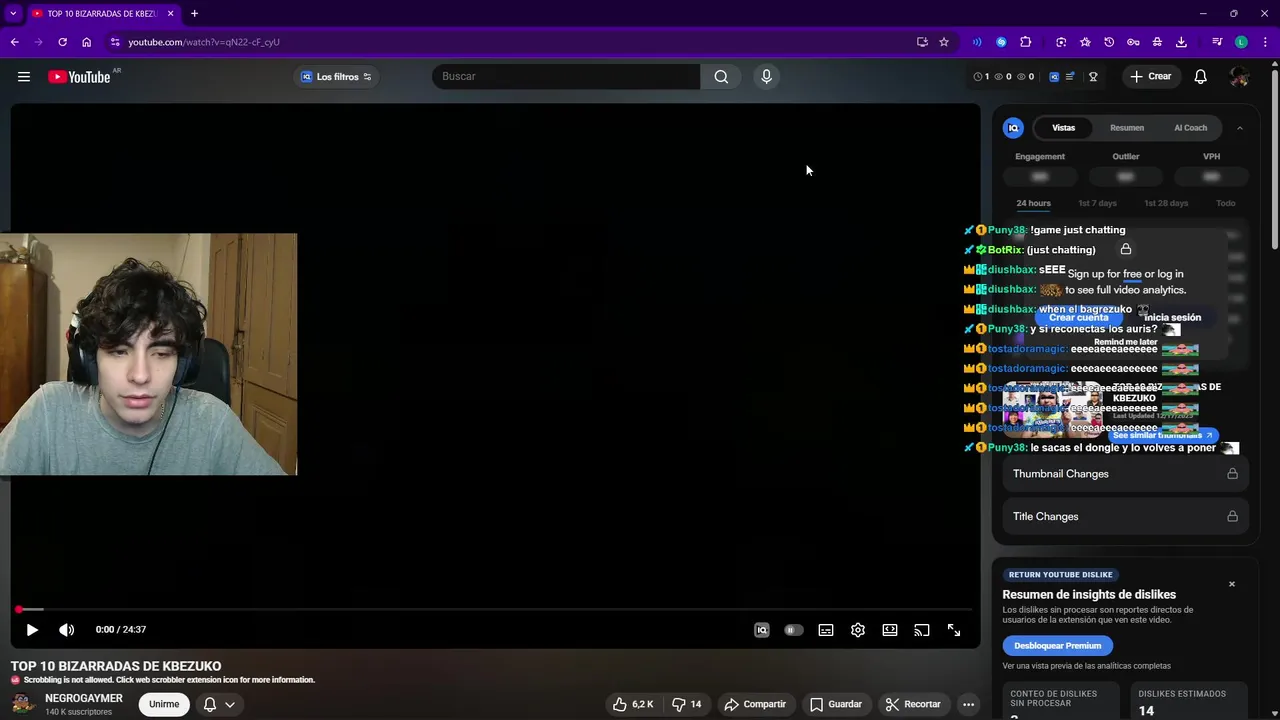Click browser back arrow
The width and height of the screenshot is (1280, 720).
click(14, 42)
